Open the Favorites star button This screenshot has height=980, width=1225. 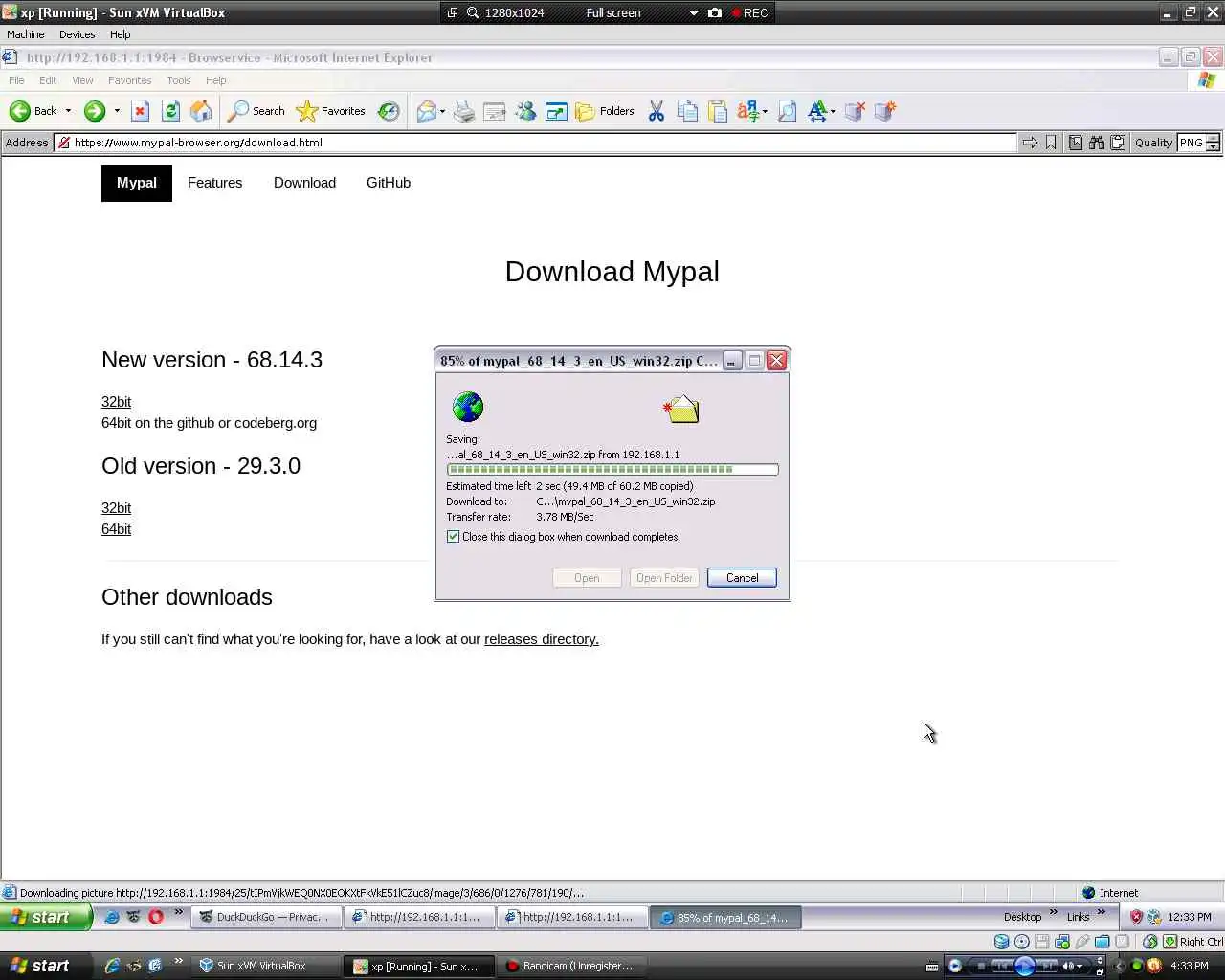(x=331, y=111)
